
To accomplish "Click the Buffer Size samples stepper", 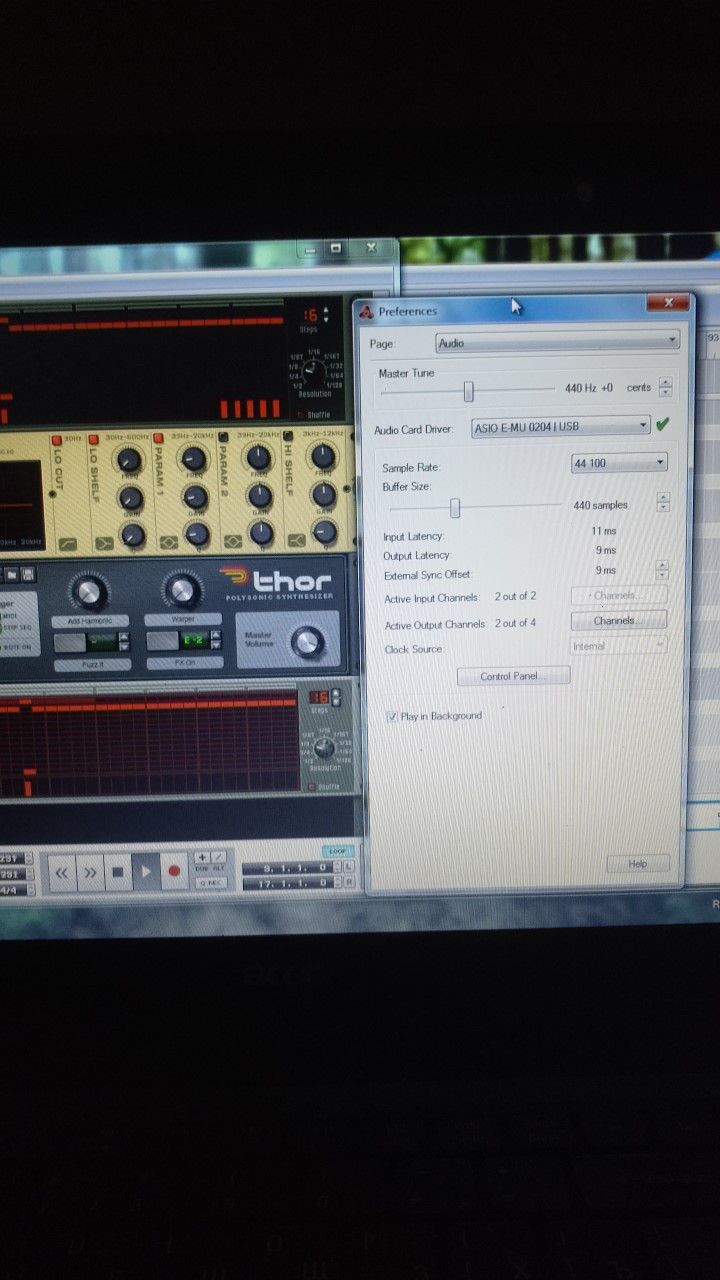I will coord(662,503).
